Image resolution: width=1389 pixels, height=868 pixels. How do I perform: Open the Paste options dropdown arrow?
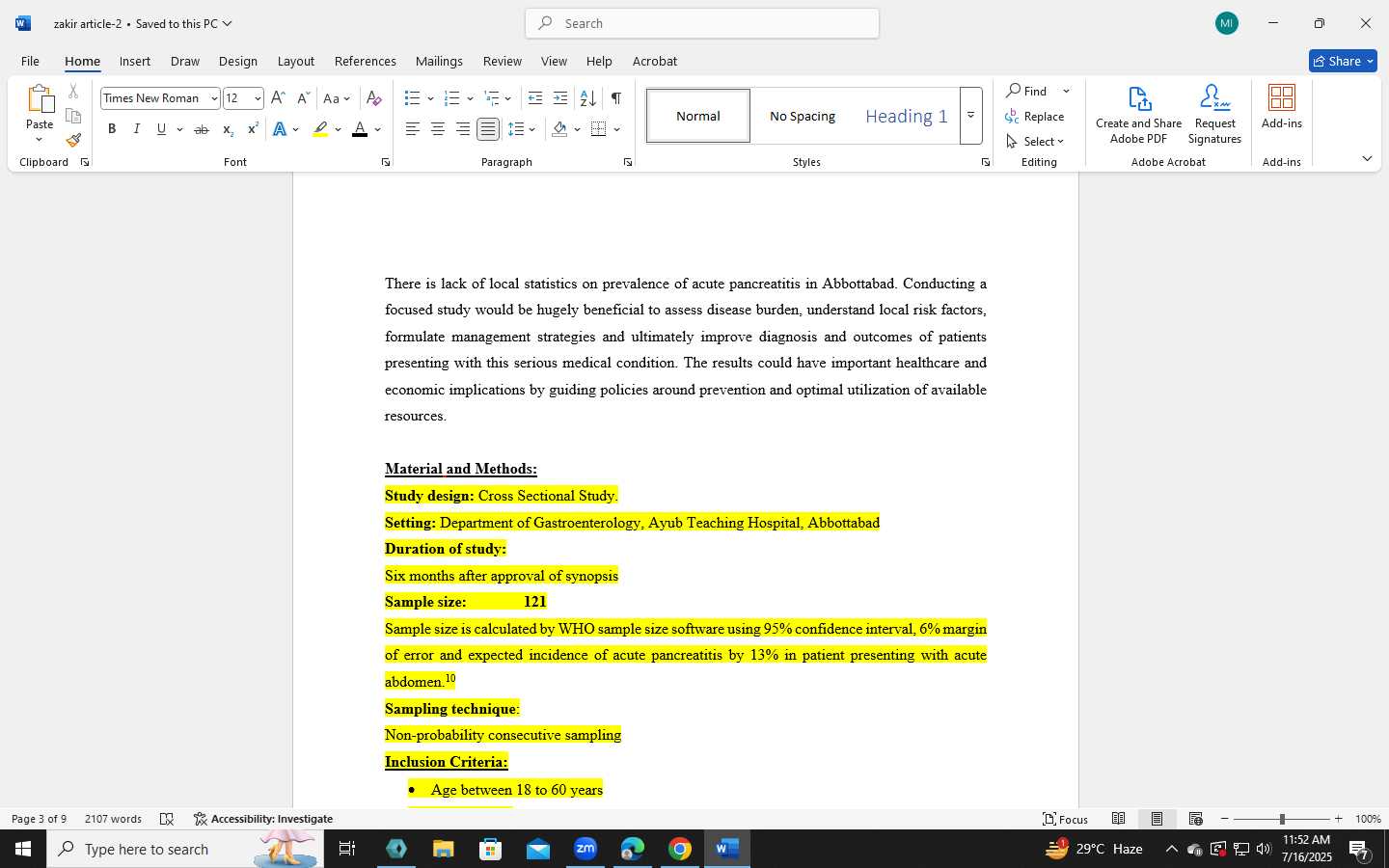tap(40, 140)
